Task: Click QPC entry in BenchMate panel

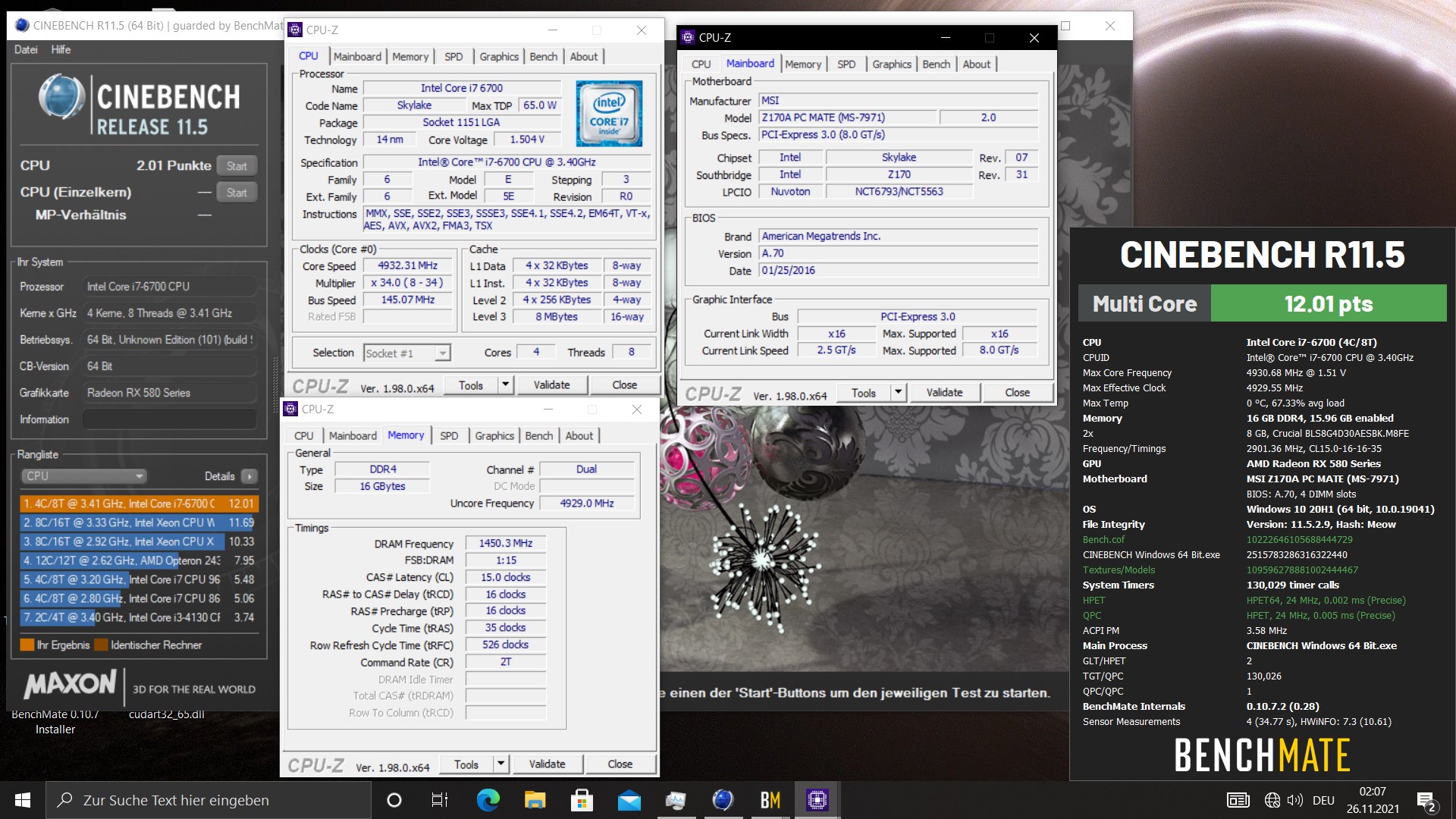Action: coord(1092,616)
